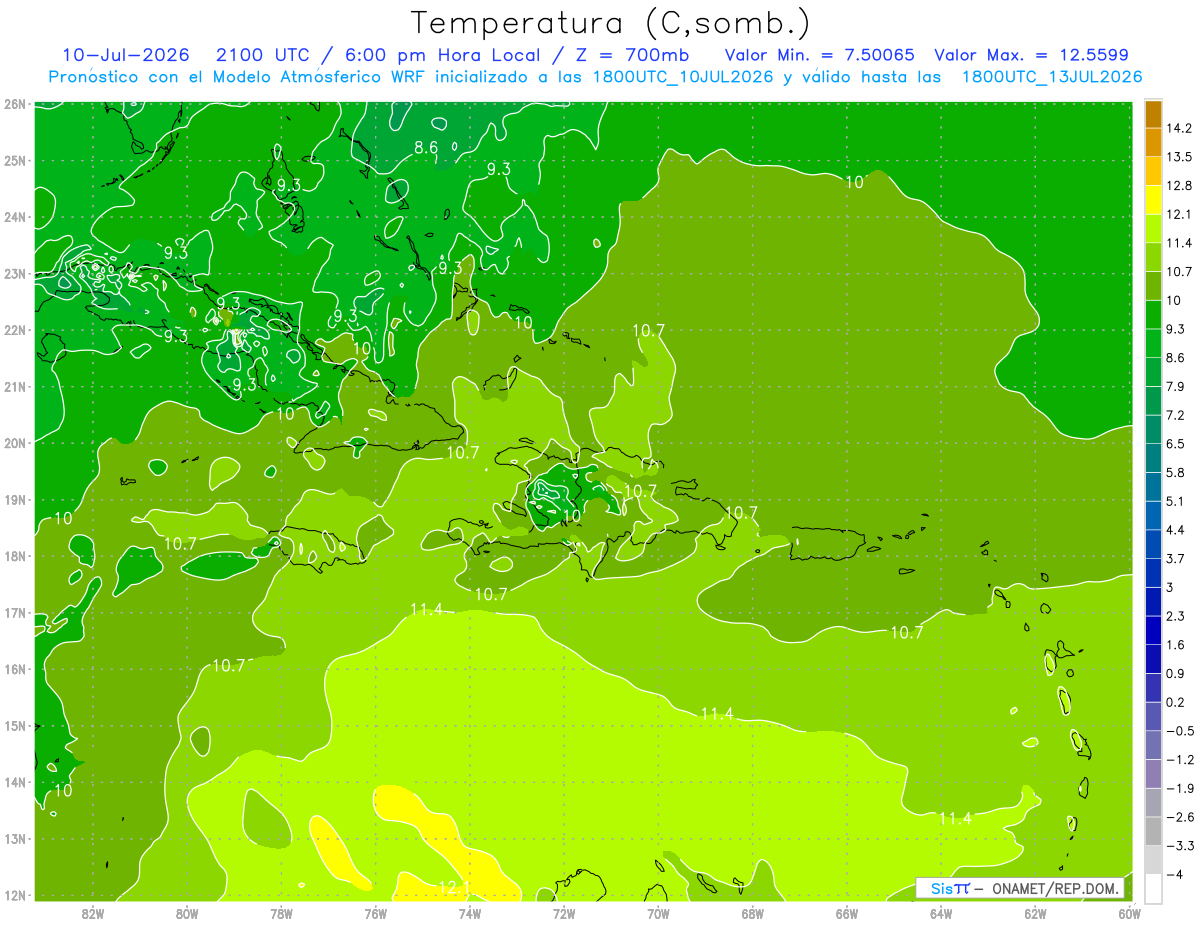The width and height of the screenshot is (1200, 927).
Task: Click the 12.1 contour label on the map
Action: [x=453, y=887]
